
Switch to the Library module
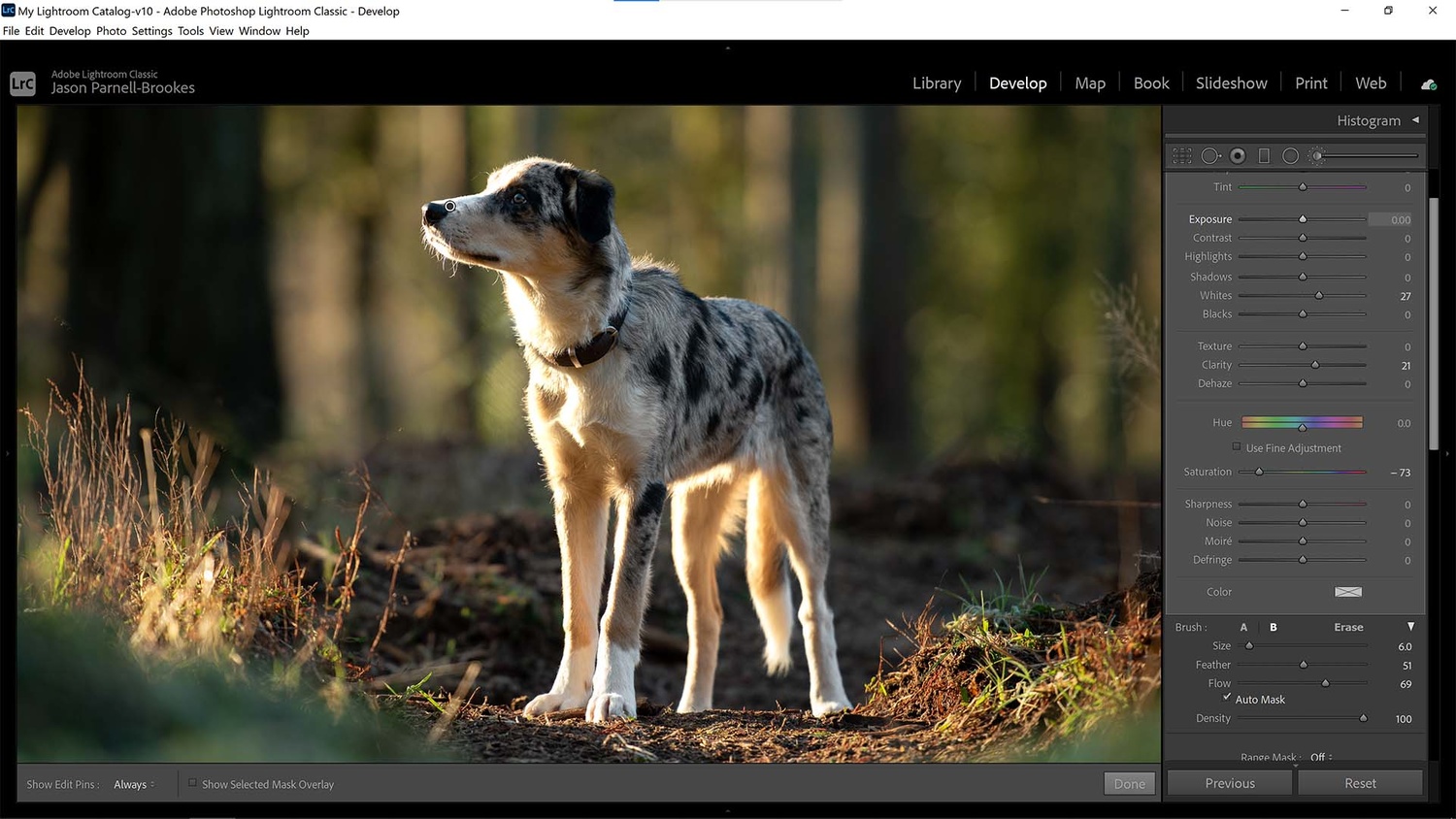coord(937,83)
